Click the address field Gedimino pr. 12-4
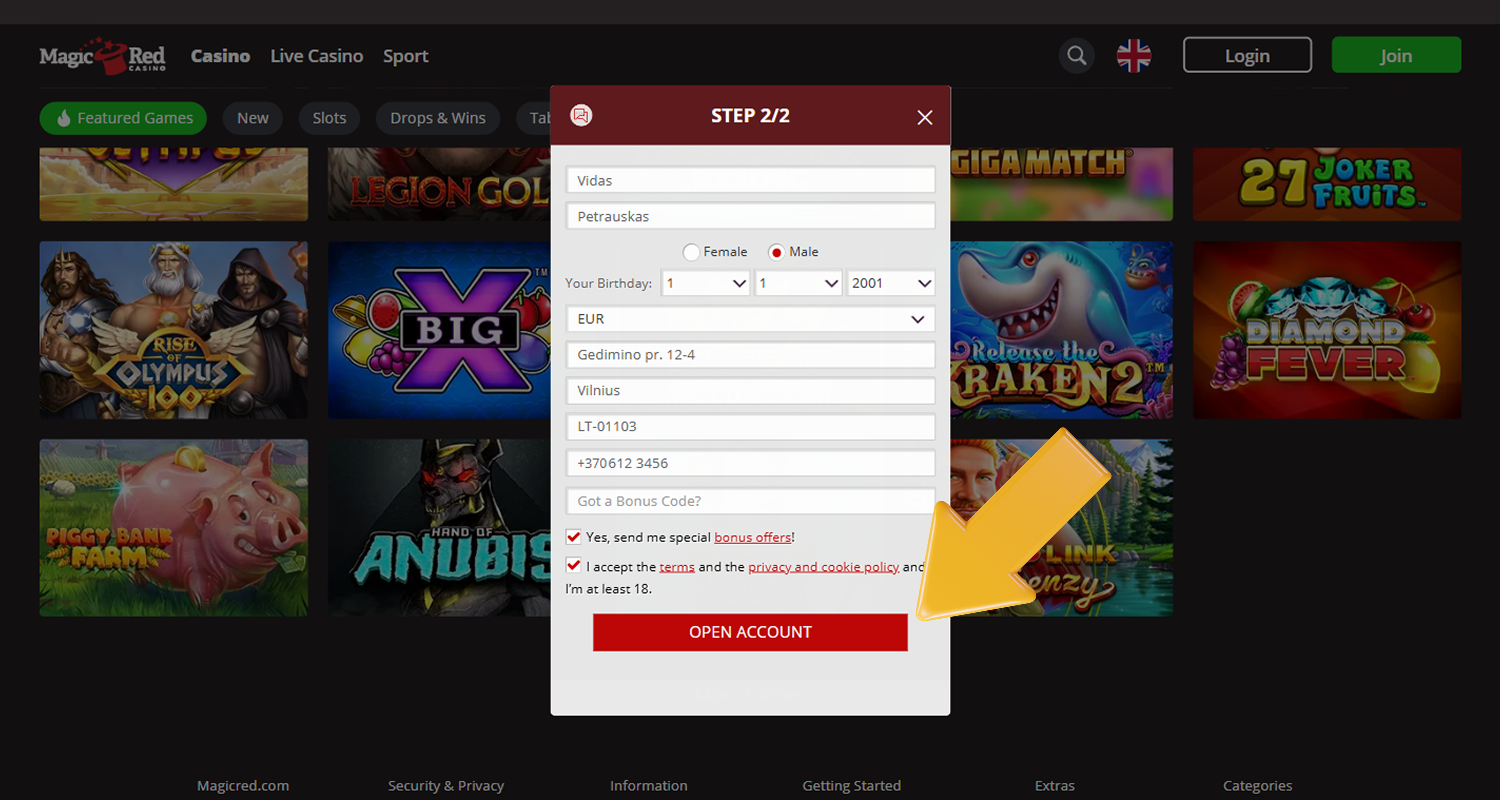Screen dimensions: 1500x800 pos(750,355)
